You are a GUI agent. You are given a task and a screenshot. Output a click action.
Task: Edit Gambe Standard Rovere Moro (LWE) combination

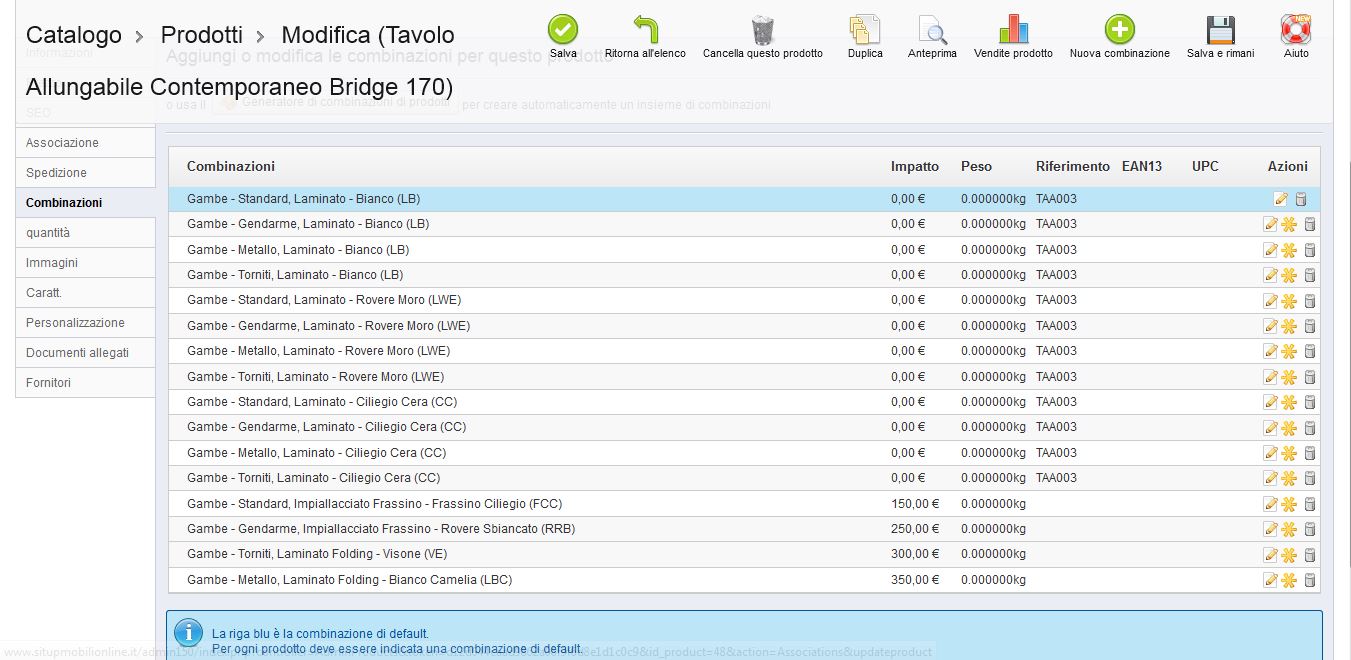1271,300
